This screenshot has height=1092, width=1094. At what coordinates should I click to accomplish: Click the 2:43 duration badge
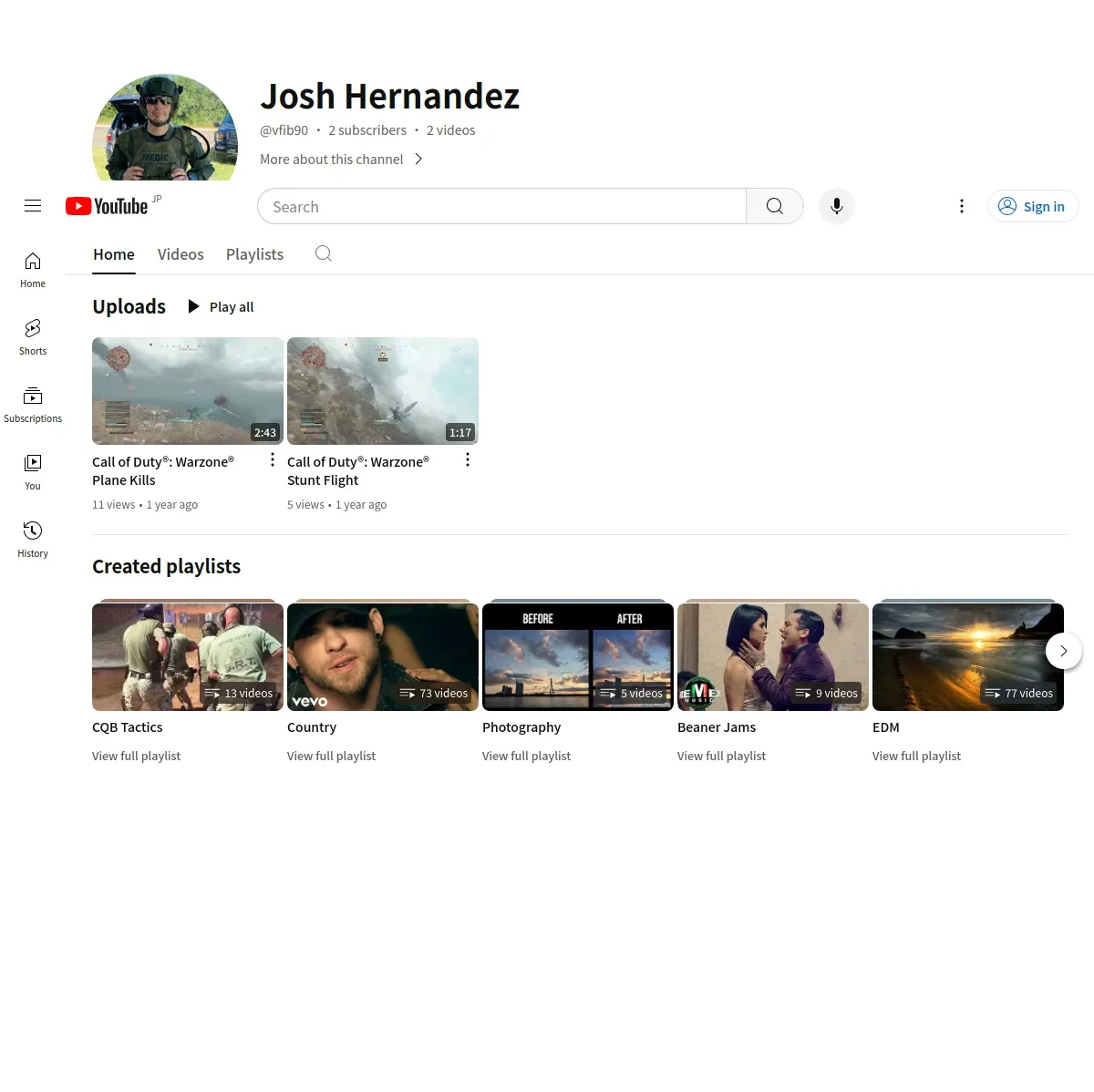[265, 432]
